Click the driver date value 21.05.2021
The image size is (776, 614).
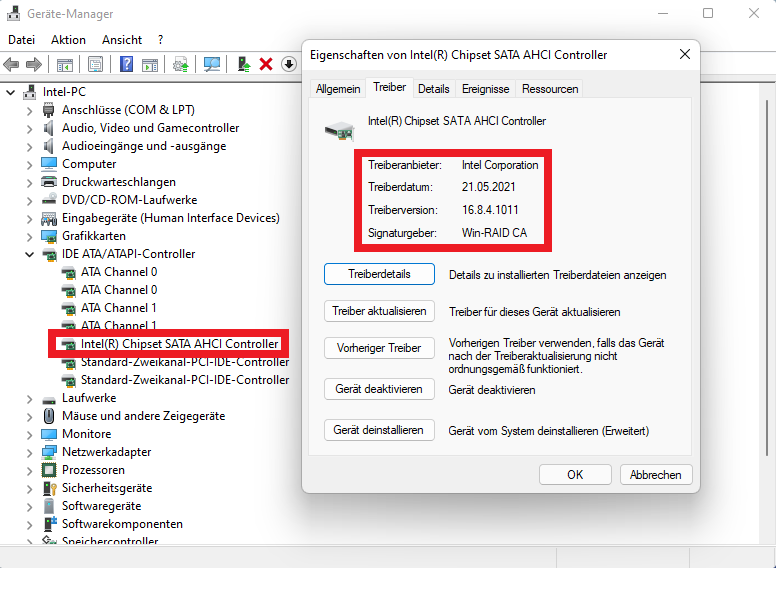pyautogui.click(x=488, y=187)
